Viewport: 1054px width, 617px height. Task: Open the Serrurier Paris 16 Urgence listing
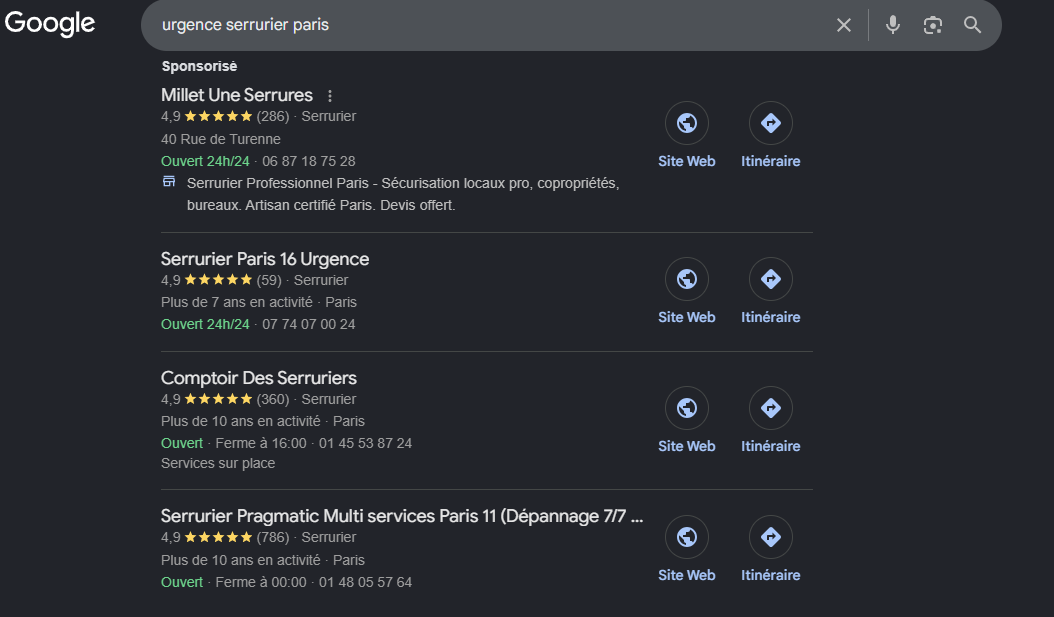pyautogui.click(x=265, y=259)
